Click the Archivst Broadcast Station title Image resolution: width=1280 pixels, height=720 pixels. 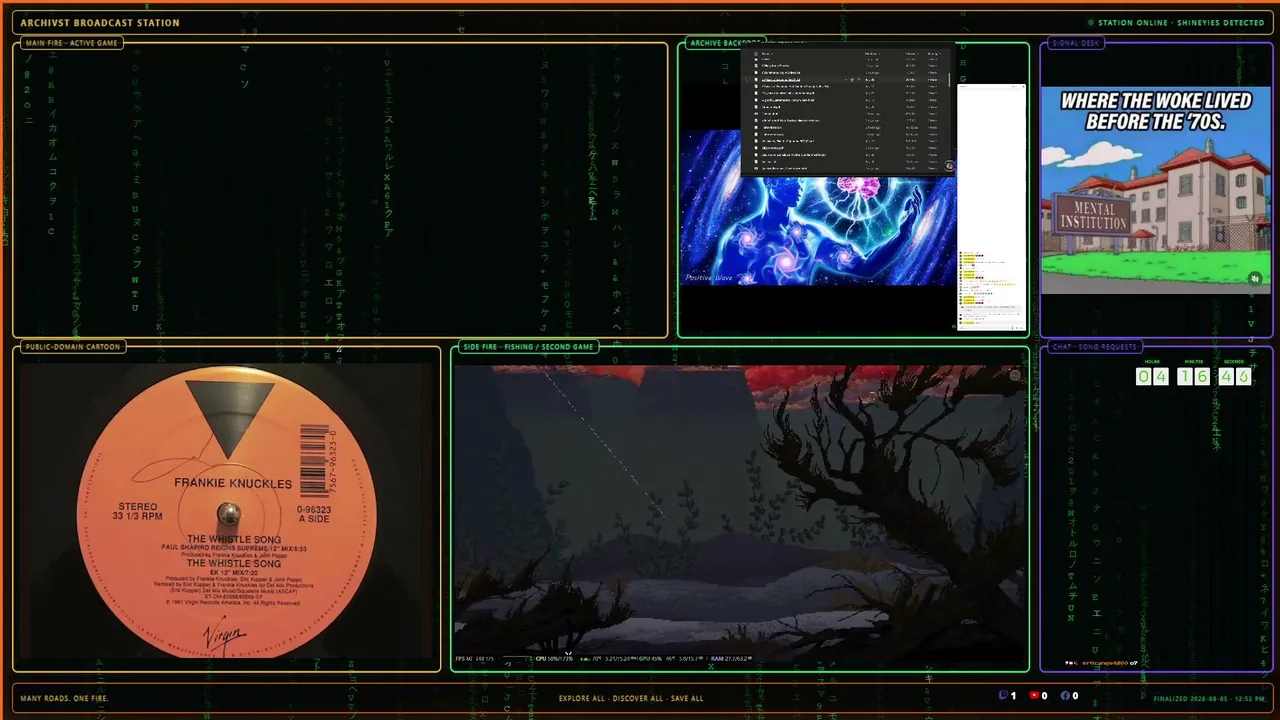click(100, 23)
